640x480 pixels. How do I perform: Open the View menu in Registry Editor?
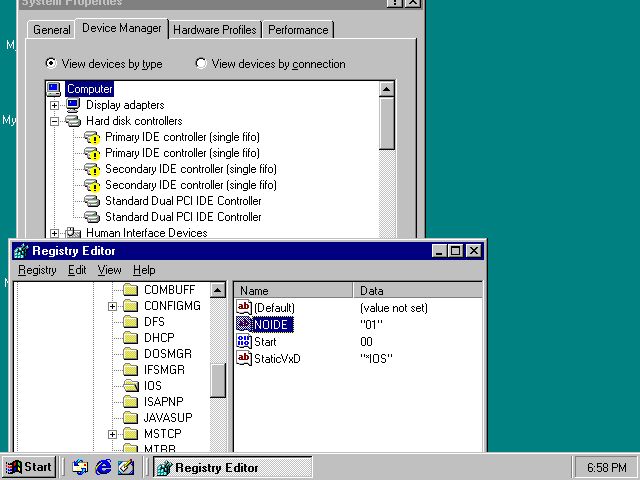point(109,270)
